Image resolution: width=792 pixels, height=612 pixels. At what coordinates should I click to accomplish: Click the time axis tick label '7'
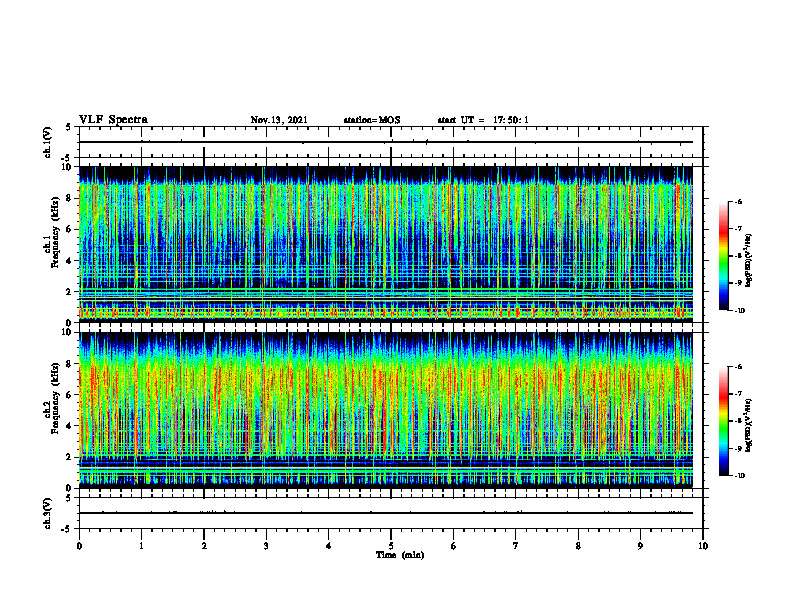pos(516,546)
